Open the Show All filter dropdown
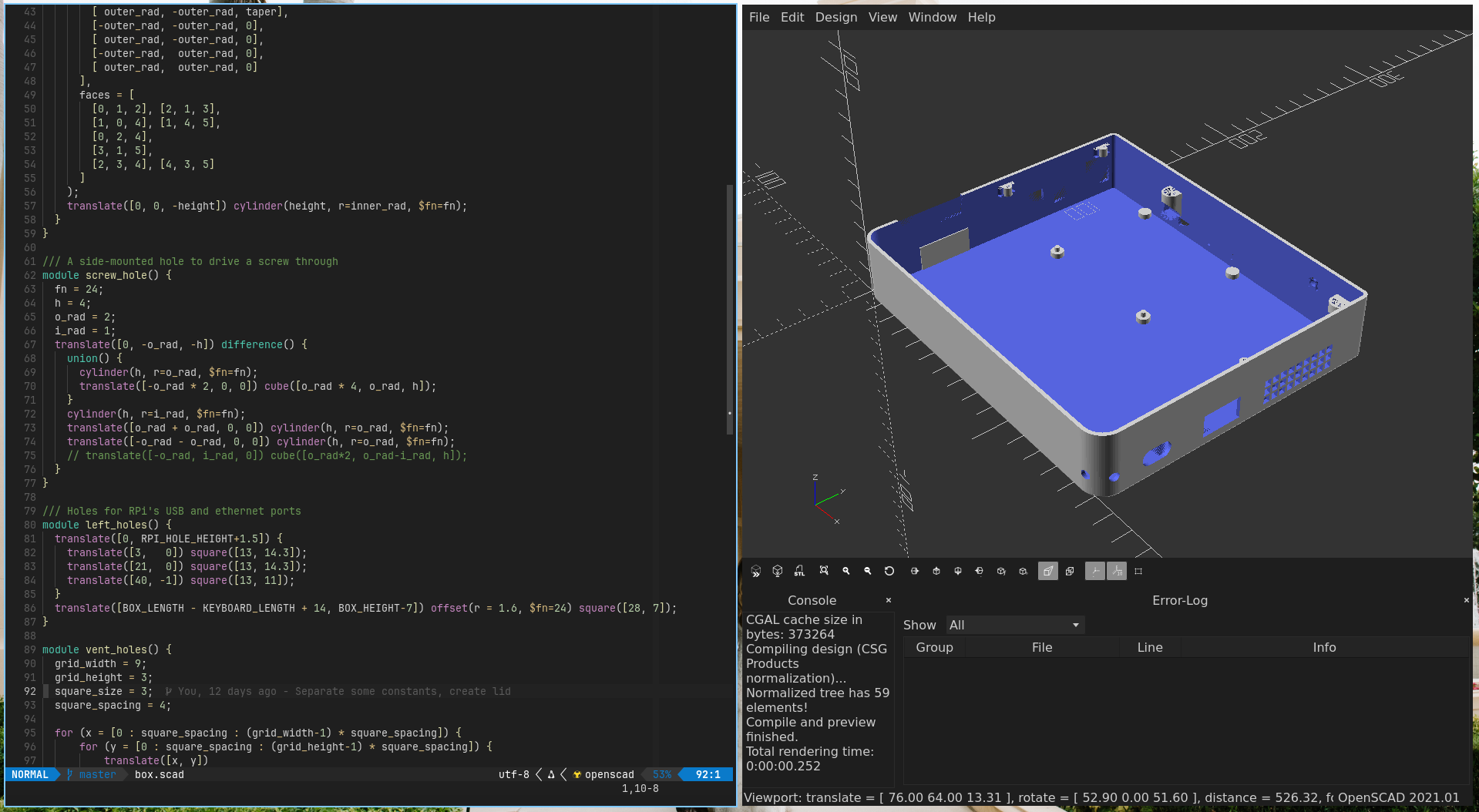Viewport: 1479px width, 812px height. (x=1014, y=625)
